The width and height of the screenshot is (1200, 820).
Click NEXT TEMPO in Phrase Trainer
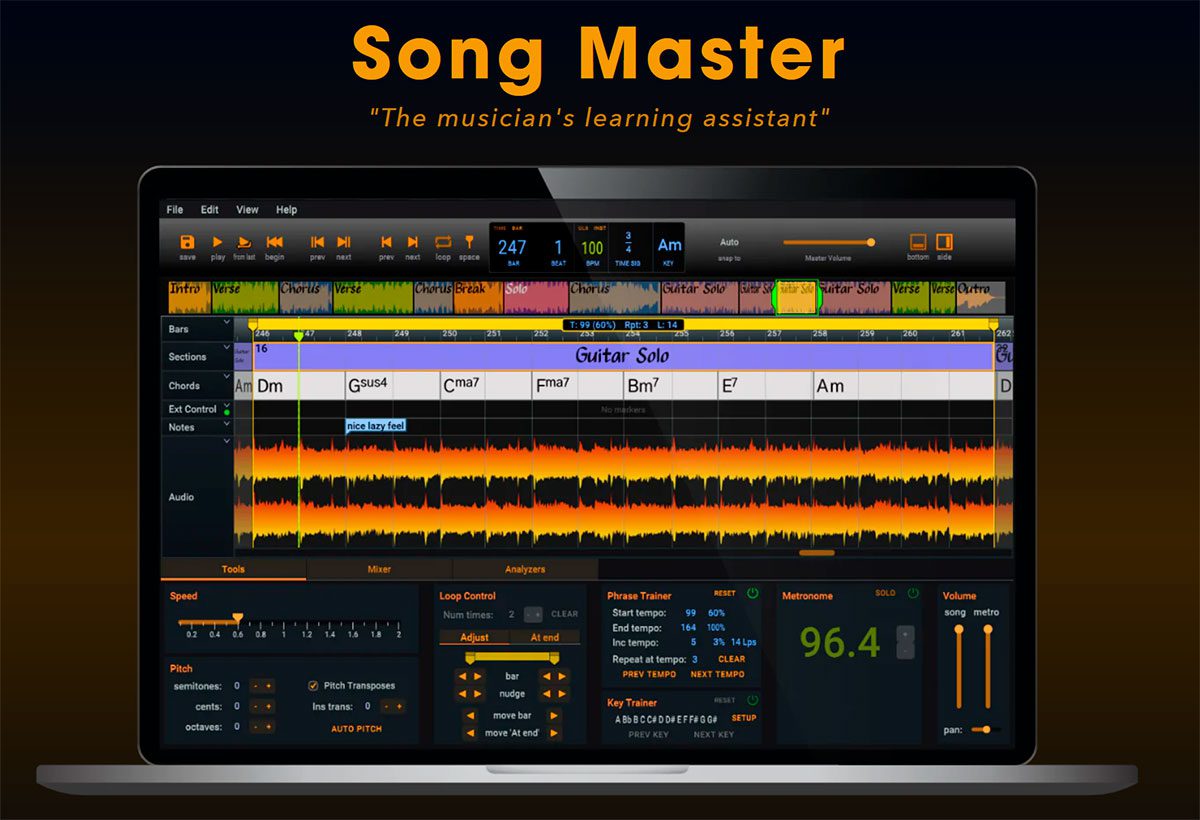coord(717,674)
